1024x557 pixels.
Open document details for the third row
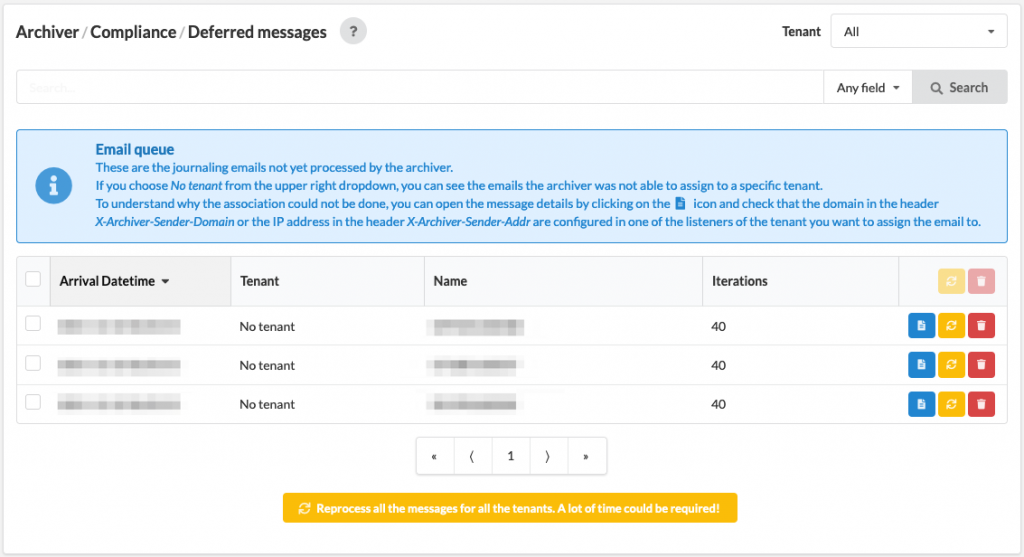pyautogui.click(x=921, y=404)
